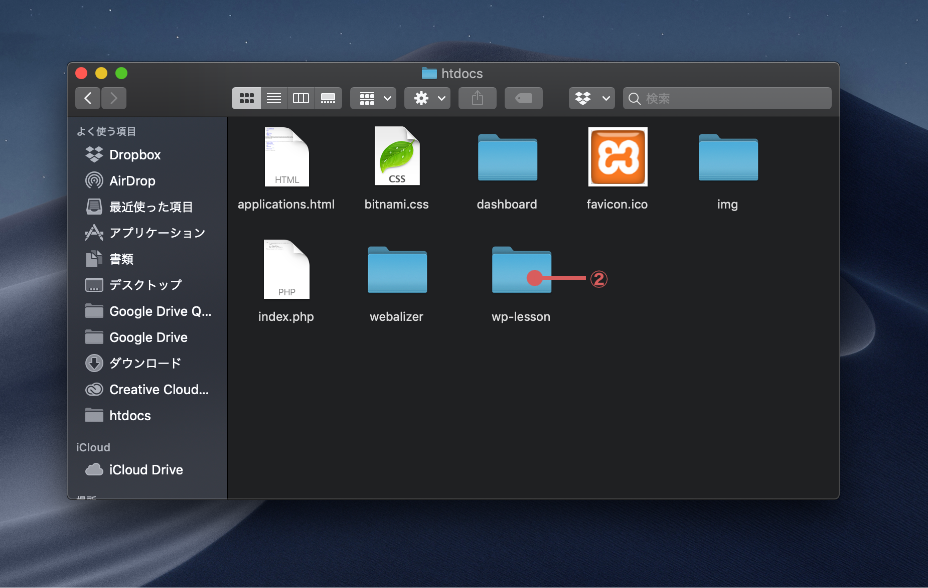
Task: Click the back navigation button
Action: [88, 98]
